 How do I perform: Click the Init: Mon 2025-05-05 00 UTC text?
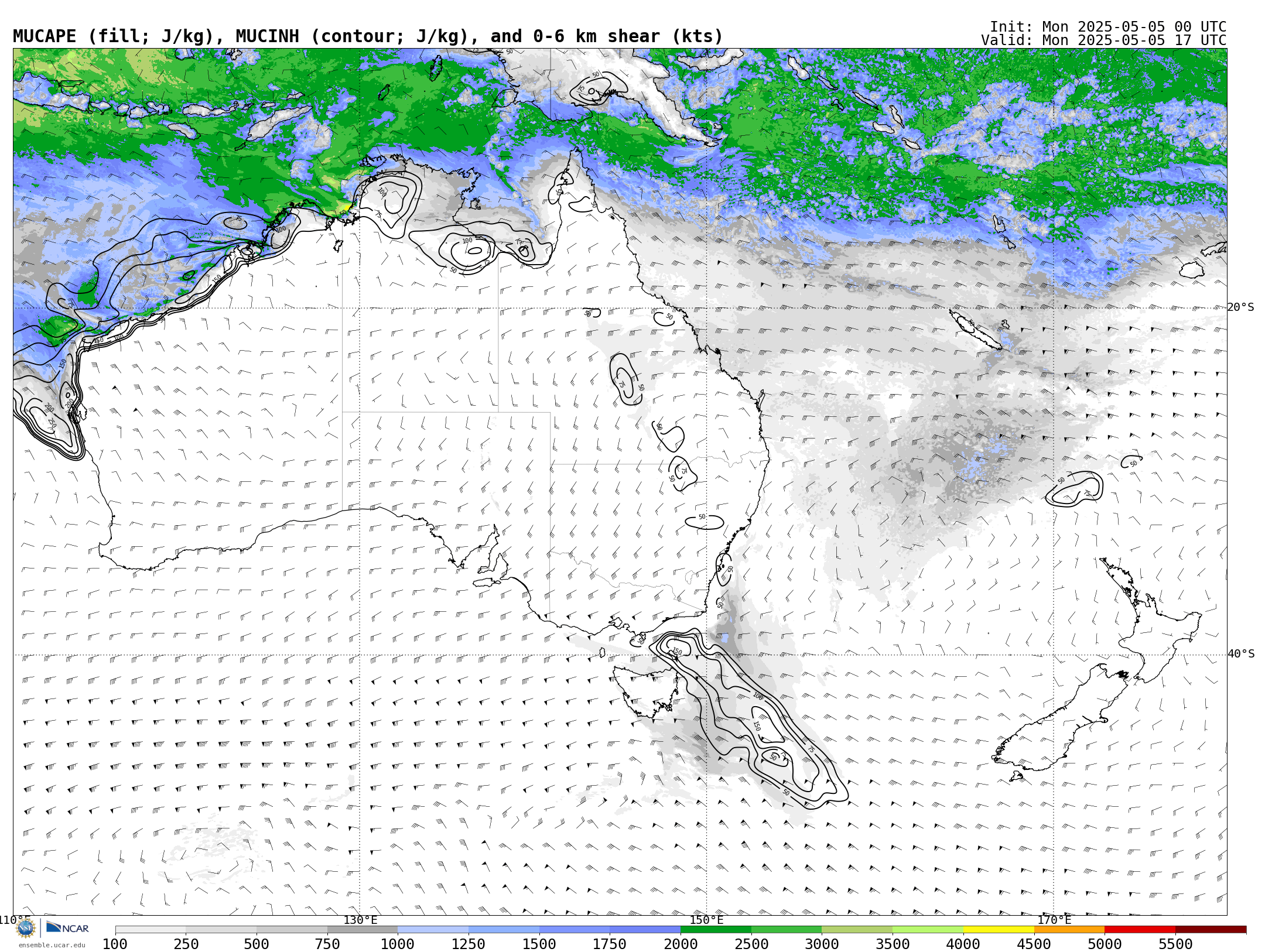coord(1108,27)
